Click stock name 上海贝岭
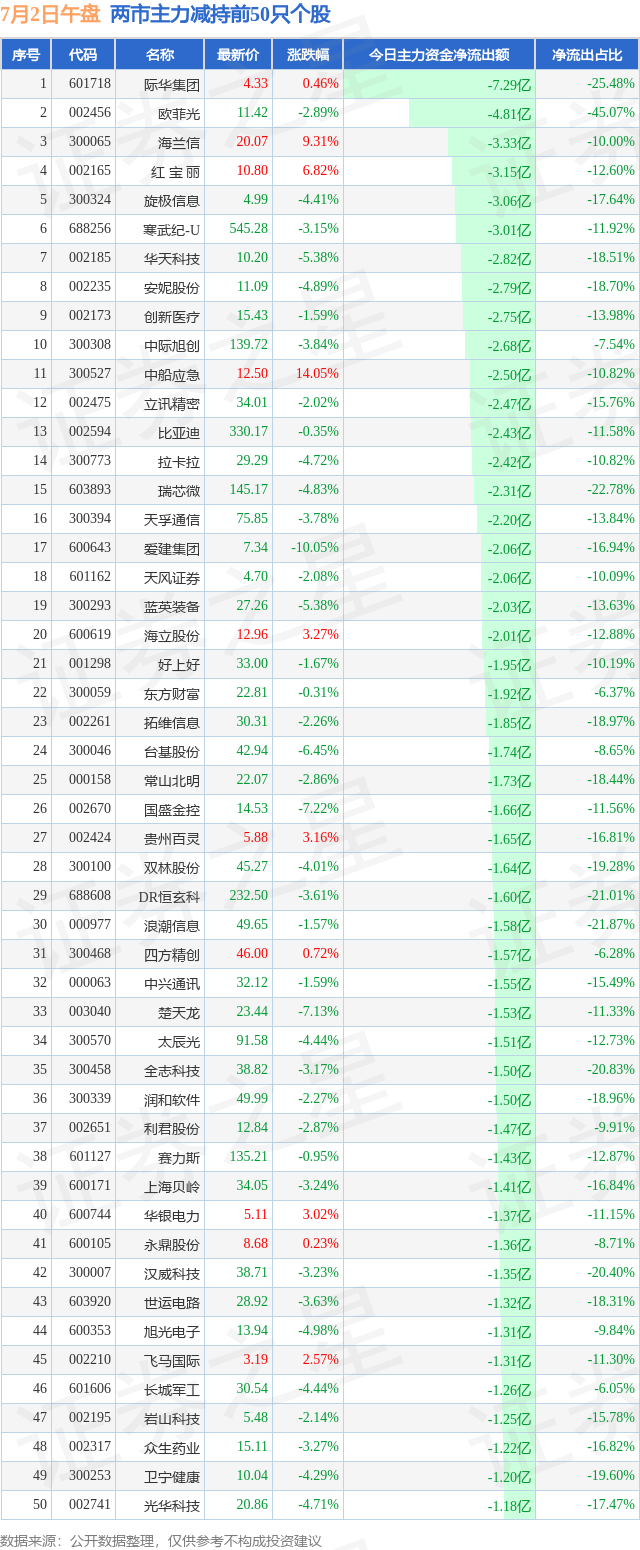This screenshot has height=1550, width=640. pyautogui.click(x=172, y=1187)
